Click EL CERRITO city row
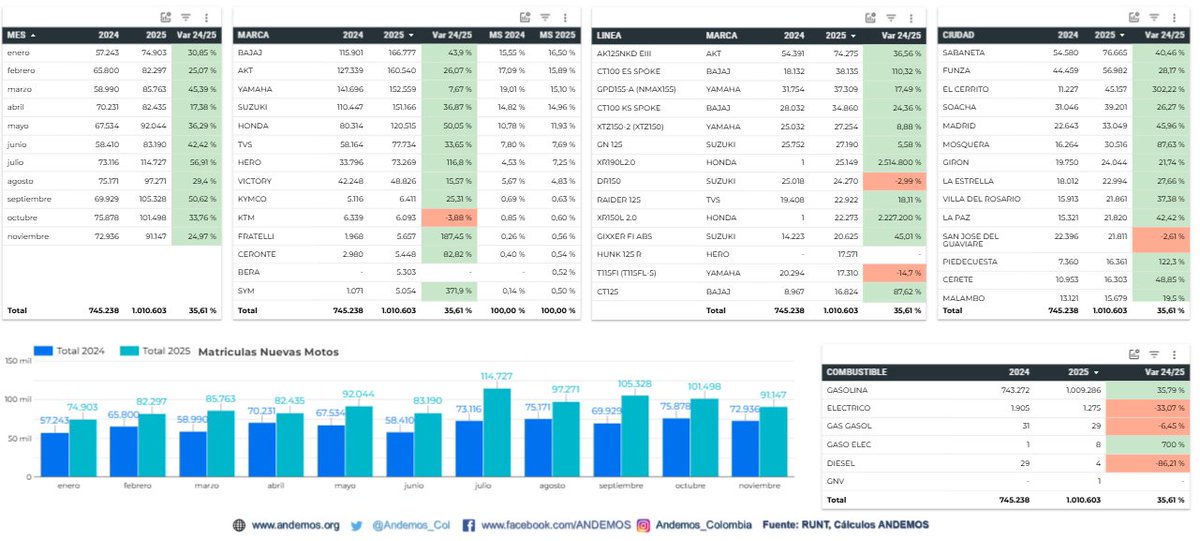1200x541 pixels. click(1065, 89)
